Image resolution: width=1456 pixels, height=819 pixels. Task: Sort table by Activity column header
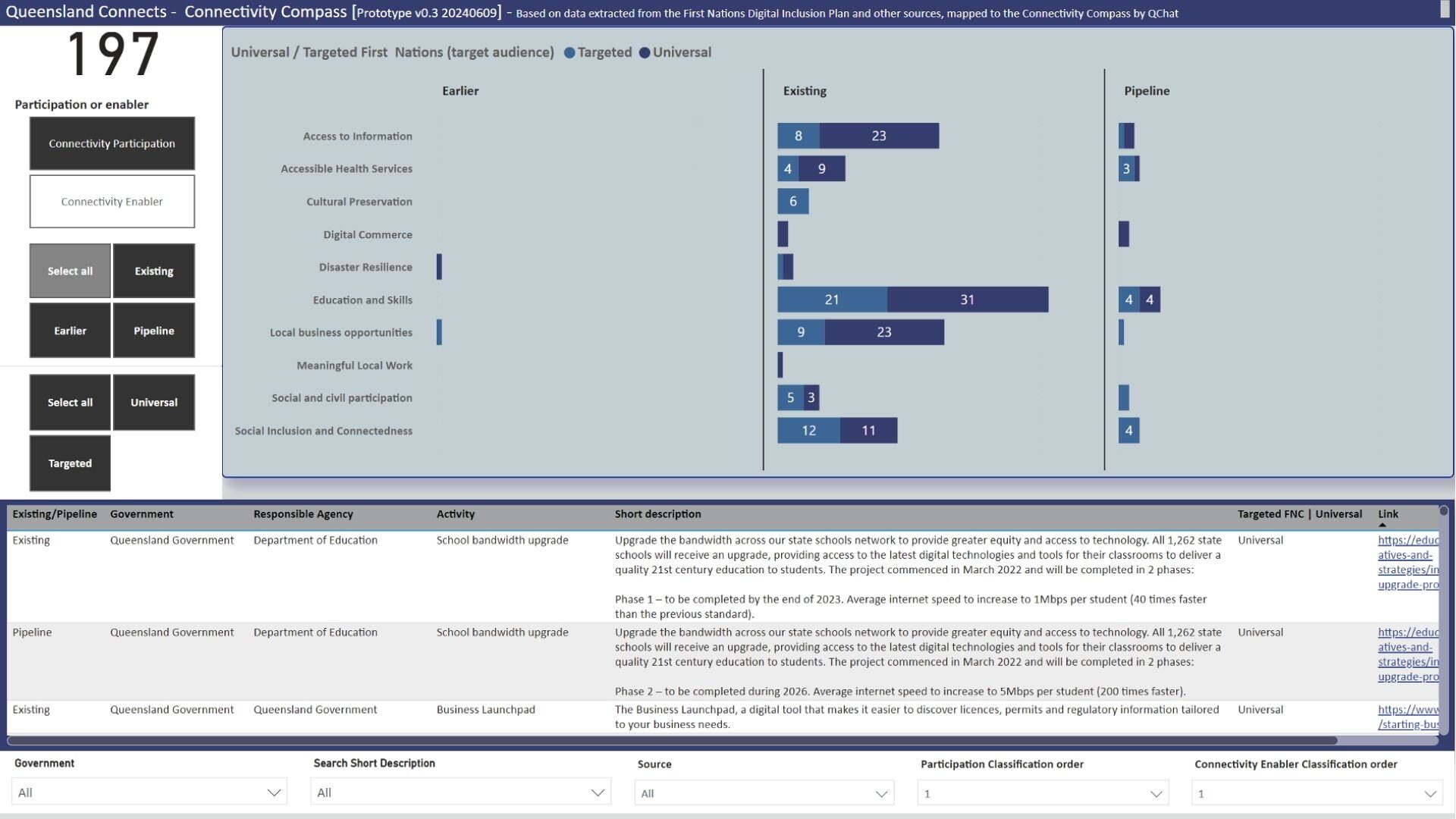tap(456, 514)
